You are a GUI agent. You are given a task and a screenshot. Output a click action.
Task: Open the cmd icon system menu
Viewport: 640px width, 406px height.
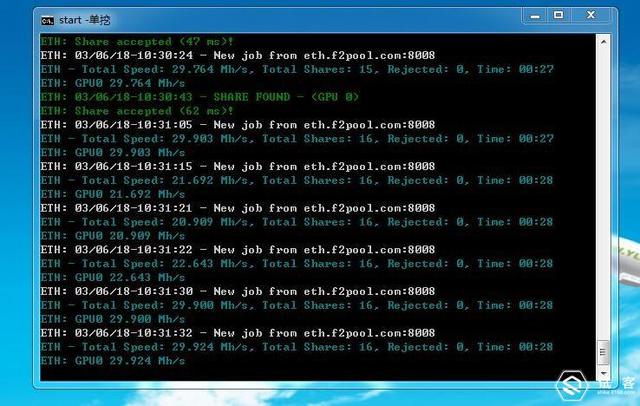(47, 20)
